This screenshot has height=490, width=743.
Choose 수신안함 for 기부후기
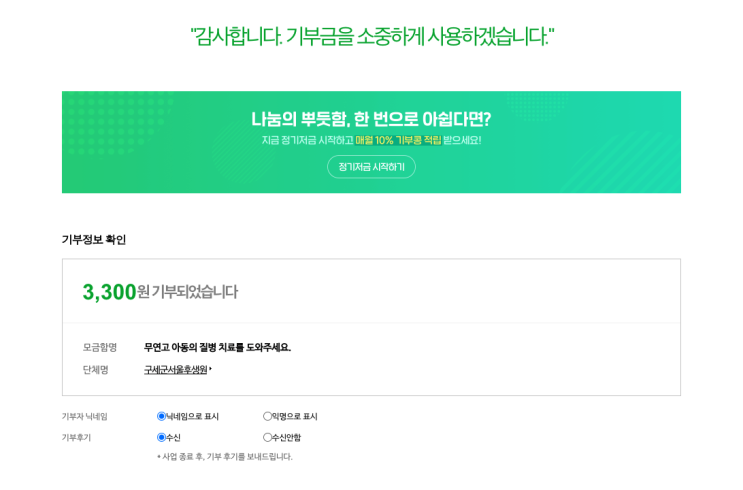tap(268, 437)
